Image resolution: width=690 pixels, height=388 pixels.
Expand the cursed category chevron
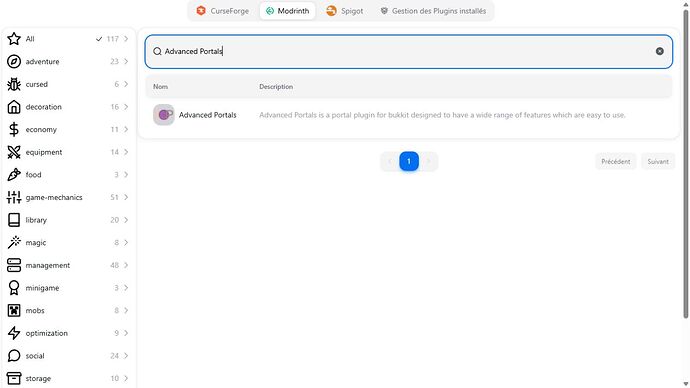point(126,84)
